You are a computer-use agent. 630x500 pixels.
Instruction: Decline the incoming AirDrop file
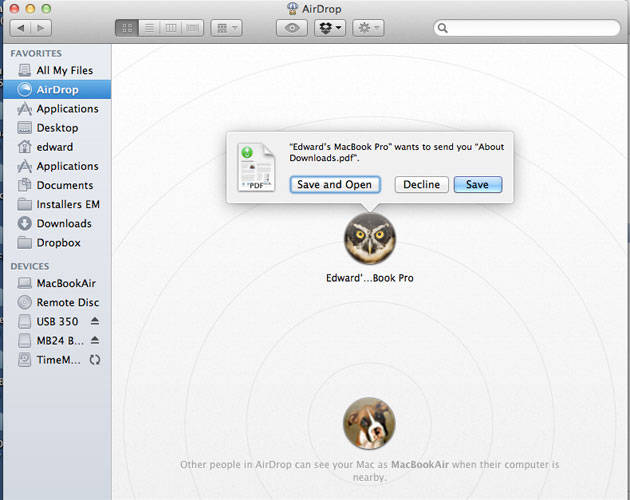[421, 184]
